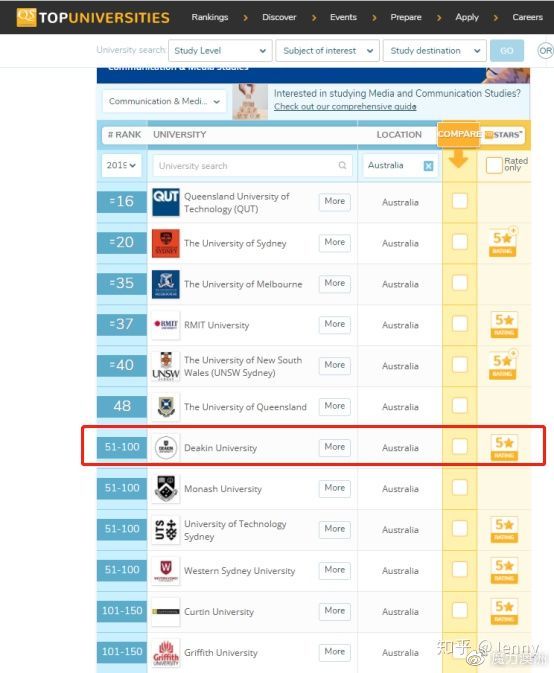Open the Rankings menu

(x=209, y=17)
